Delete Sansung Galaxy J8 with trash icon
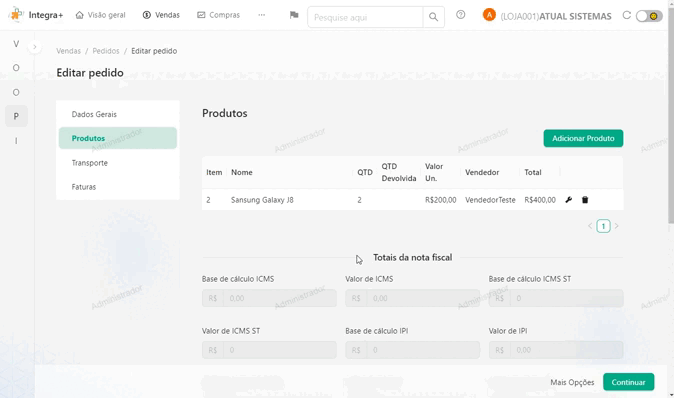Screen dimensions: 674x398 tap(585, 200)
